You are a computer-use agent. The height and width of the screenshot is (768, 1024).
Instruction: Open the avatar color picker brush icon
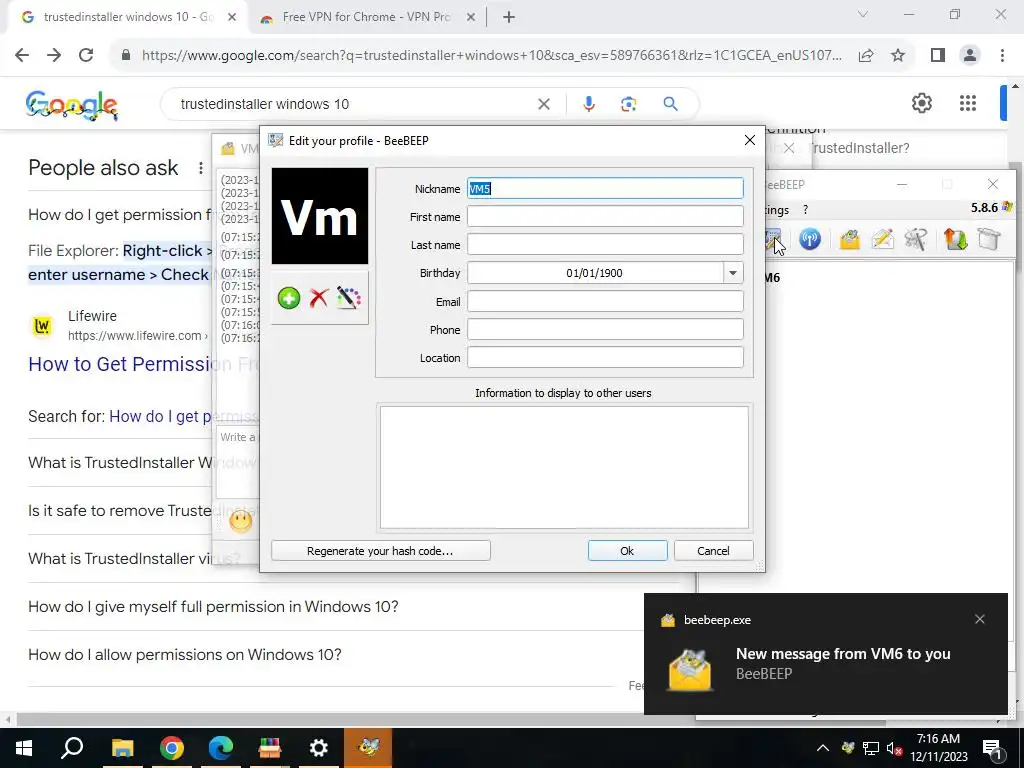(349, 298)
